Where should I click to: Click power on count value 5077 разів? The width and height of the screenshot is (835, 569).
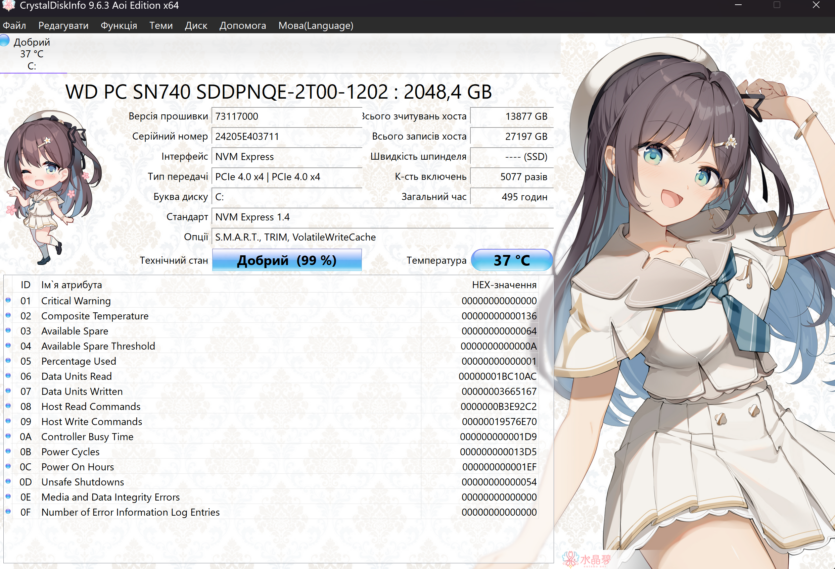pyautogui.click(x=512, y=177)
